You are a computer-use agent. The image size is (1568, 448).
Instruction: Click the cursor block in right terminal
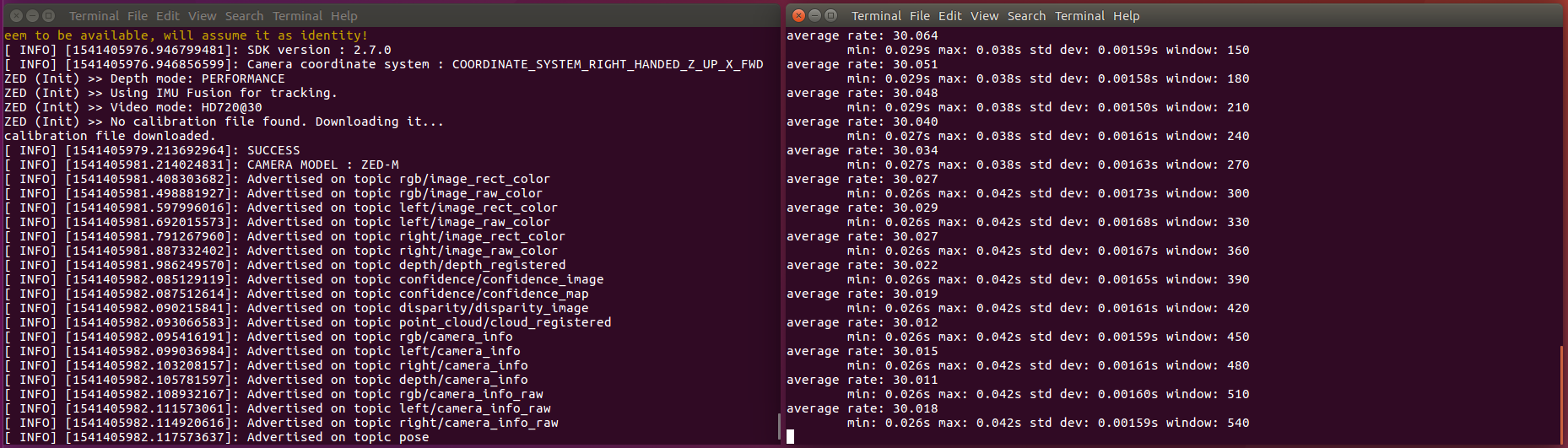coord(790,436)
